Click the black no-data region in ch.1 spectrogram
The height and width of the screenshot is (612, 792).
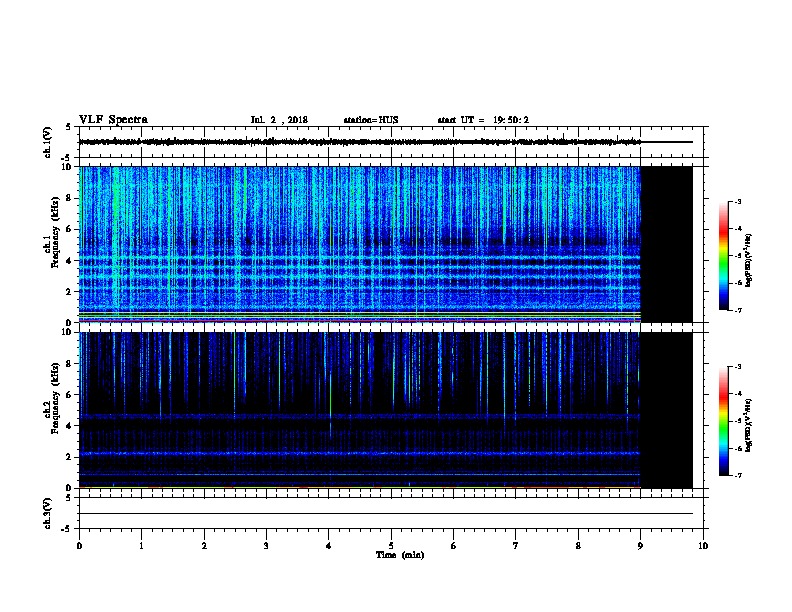[667, 244]
